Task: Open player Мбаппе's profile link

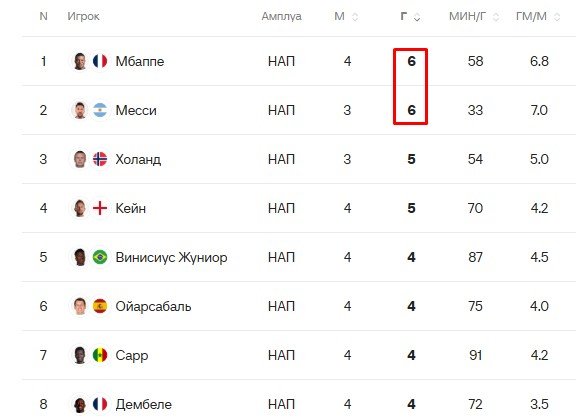Action: click(x=140, y=61)
